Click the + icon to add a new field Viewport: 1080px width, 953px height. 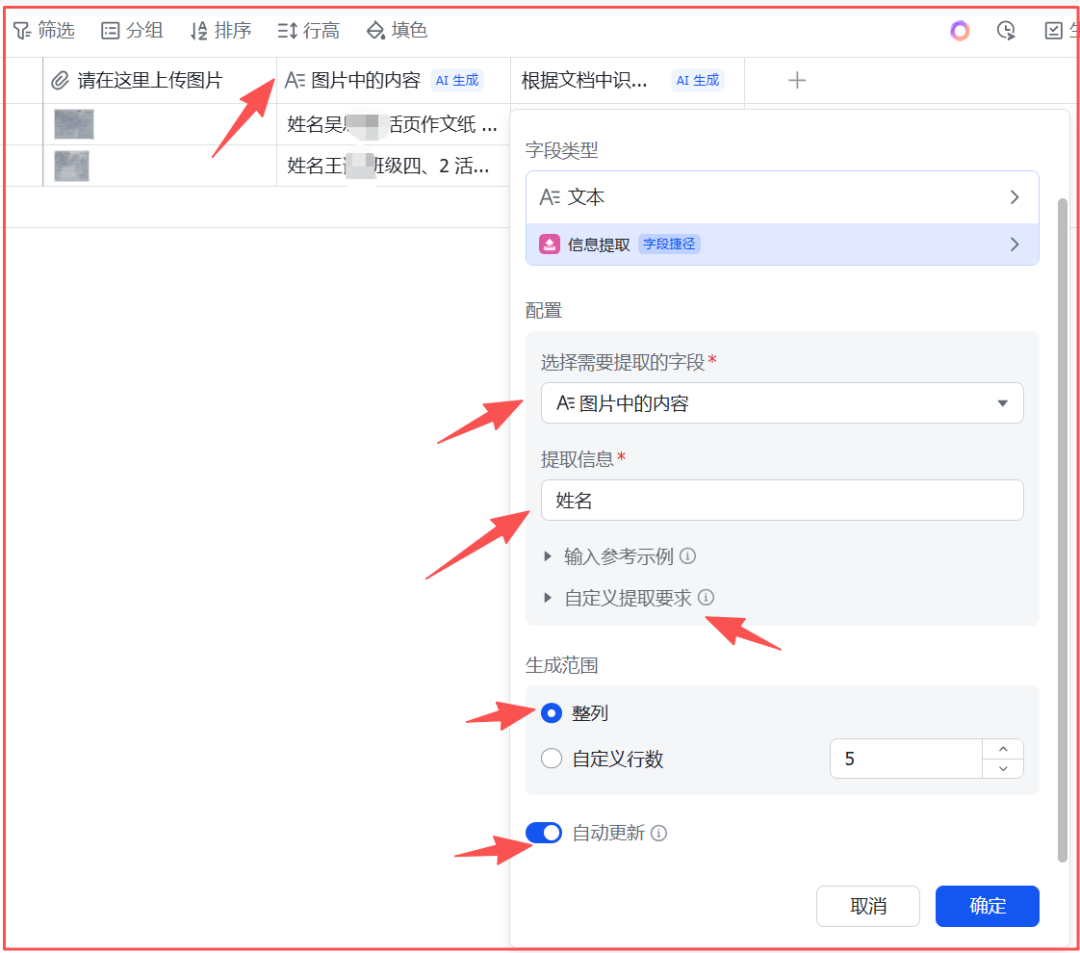(x=797, y=80)
